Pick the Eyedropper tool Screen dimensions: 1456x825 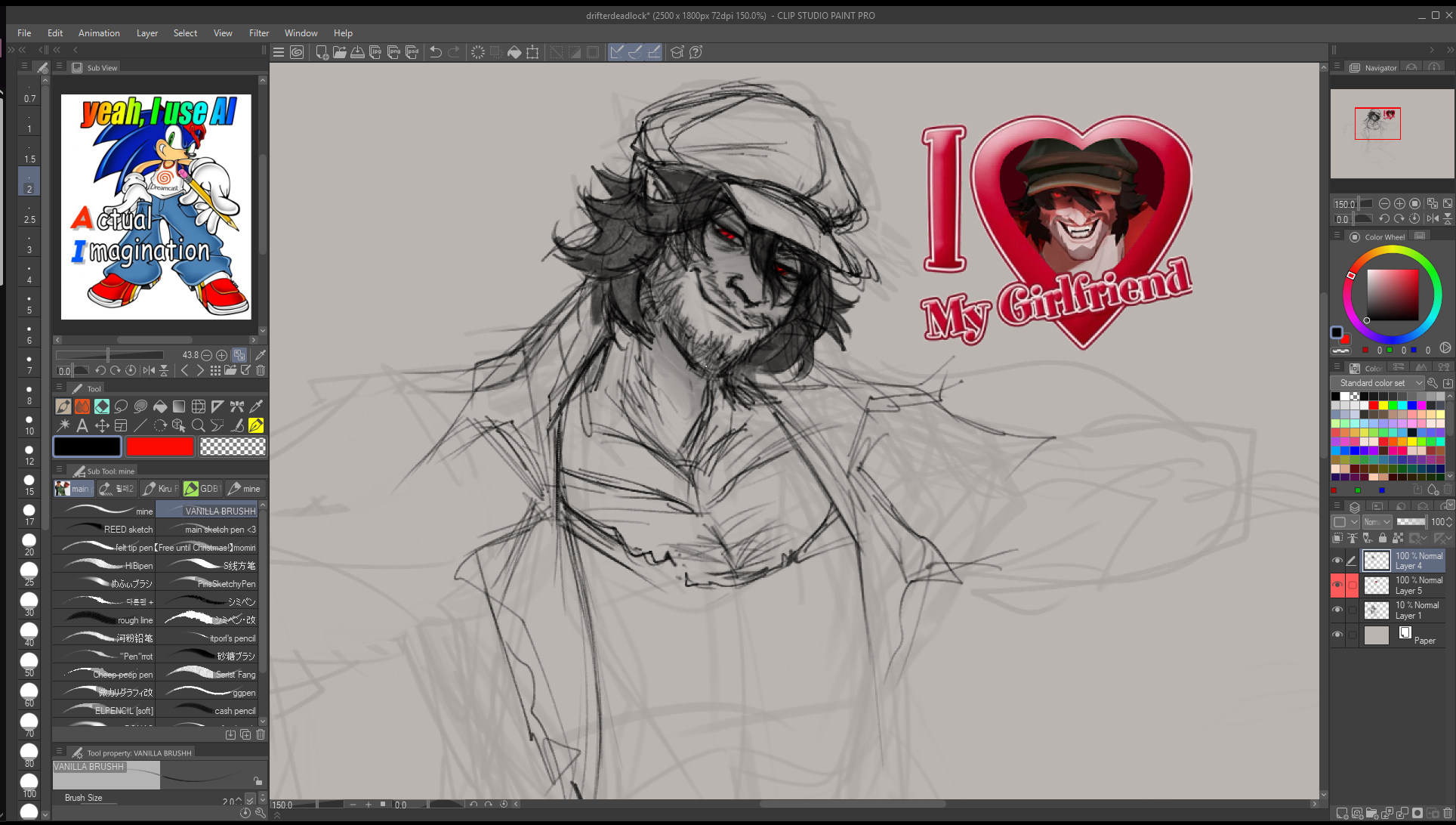tap(256, 406)
